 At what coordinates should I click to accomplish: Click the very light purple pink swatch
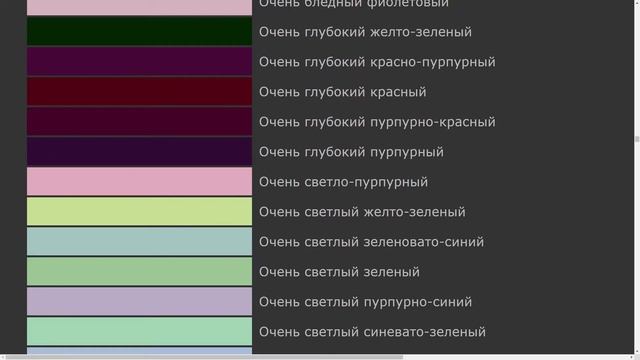140,181
